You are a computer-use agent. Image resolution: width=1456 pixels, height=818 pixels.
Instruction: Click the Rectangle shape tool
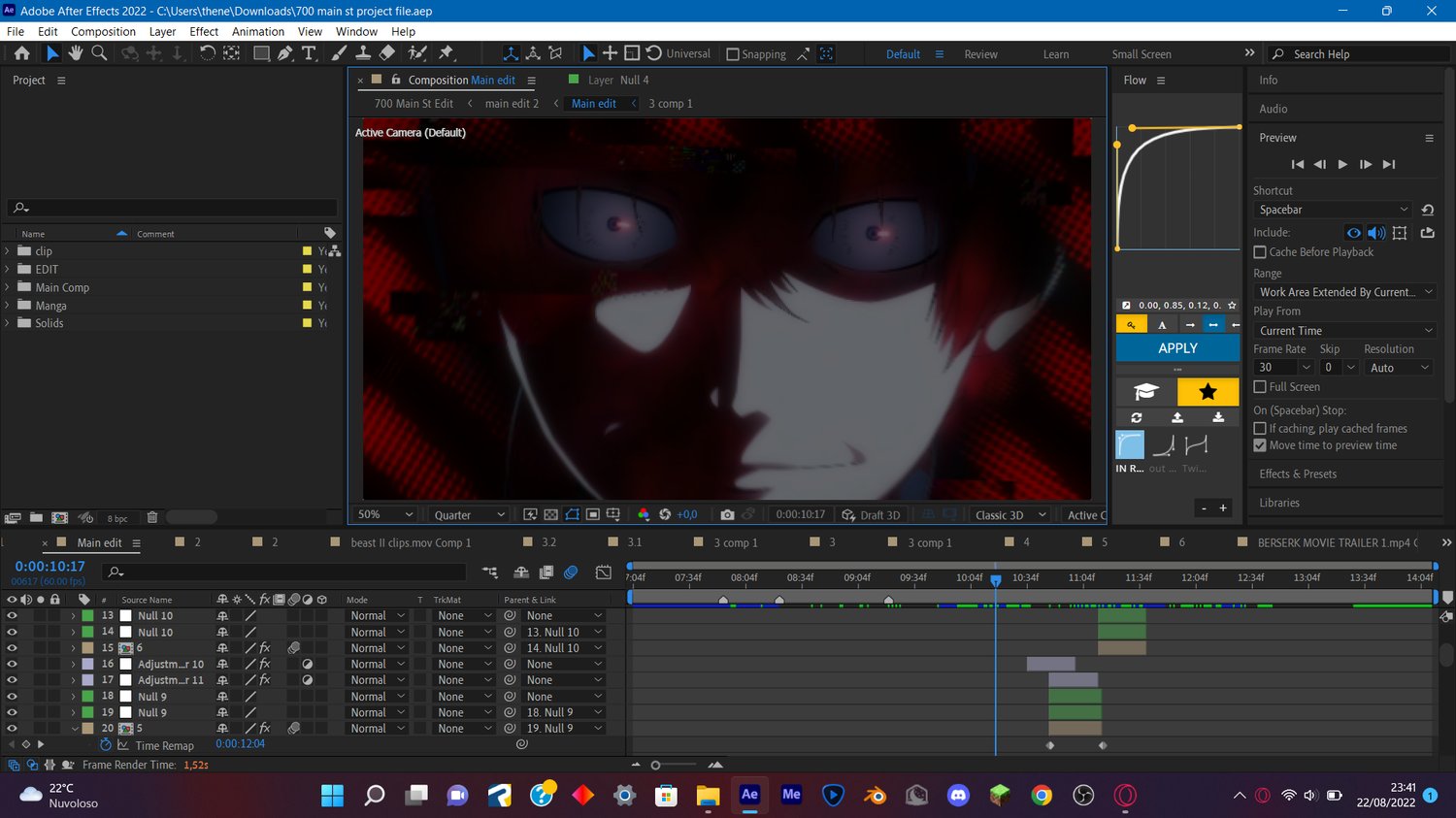(261, 53)
